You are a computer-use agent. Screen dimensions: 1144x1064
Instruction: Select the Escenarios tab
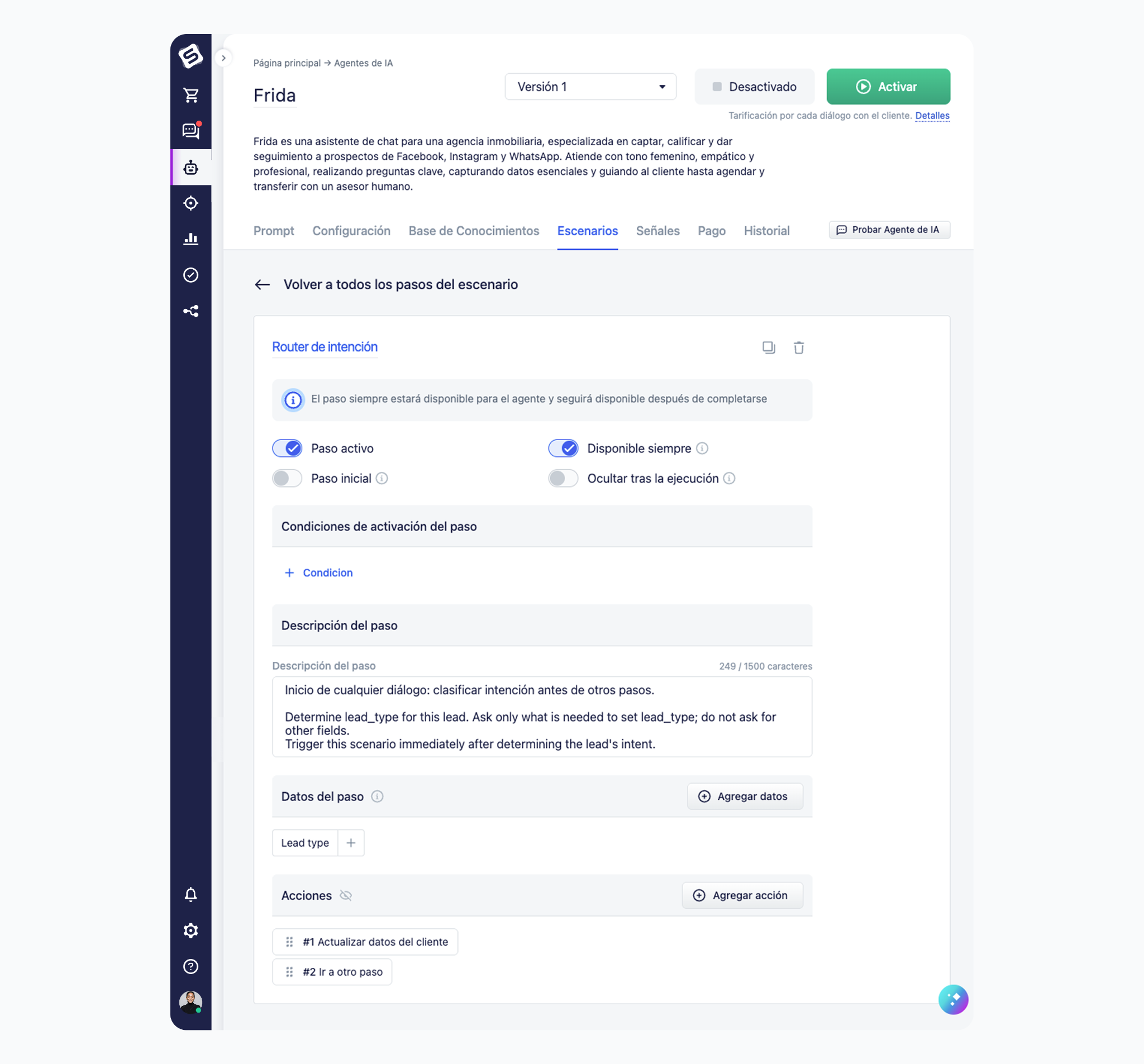click(x=588, y=231)
